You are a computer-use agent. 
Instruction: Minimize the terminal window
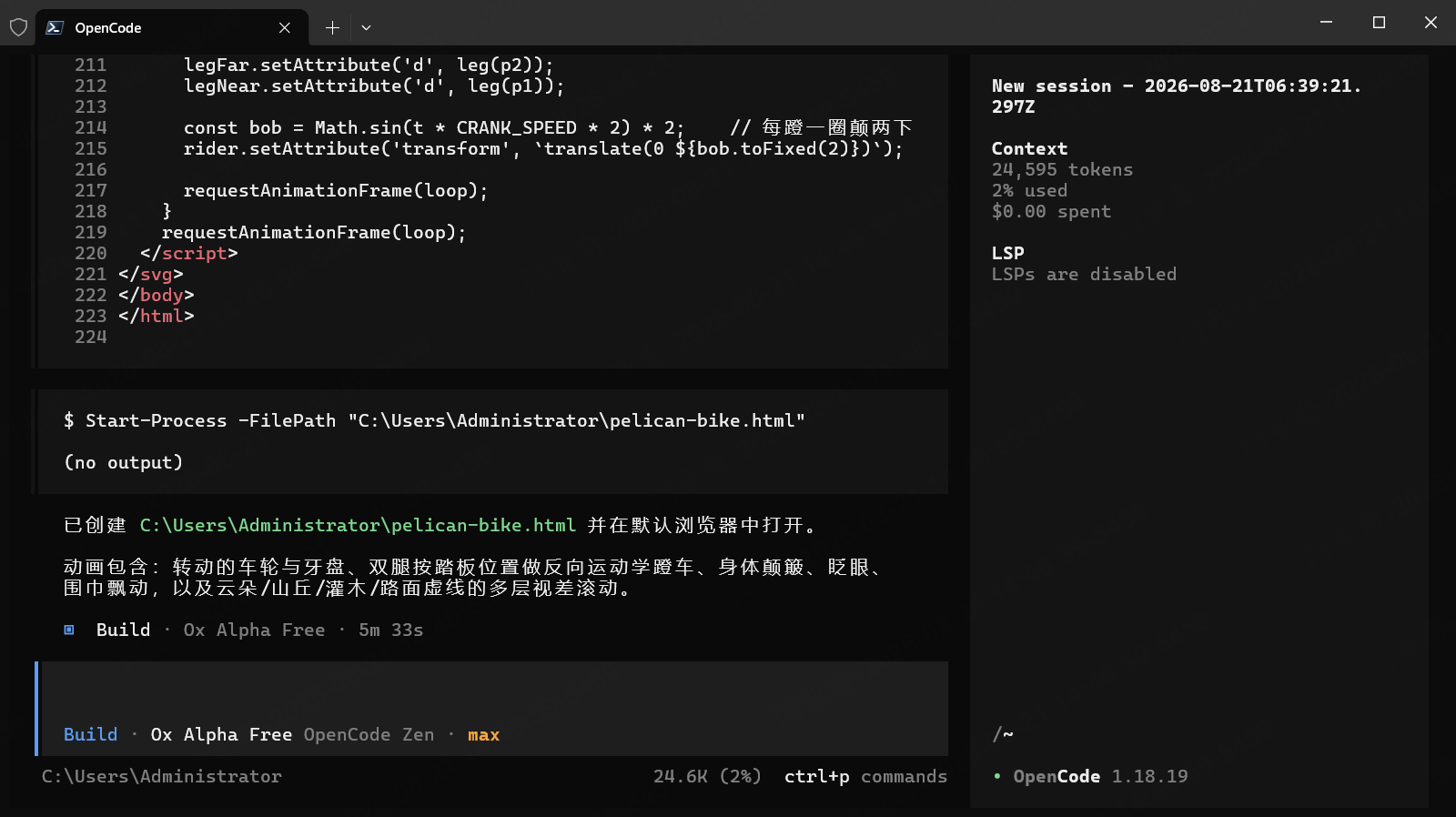1326,22
